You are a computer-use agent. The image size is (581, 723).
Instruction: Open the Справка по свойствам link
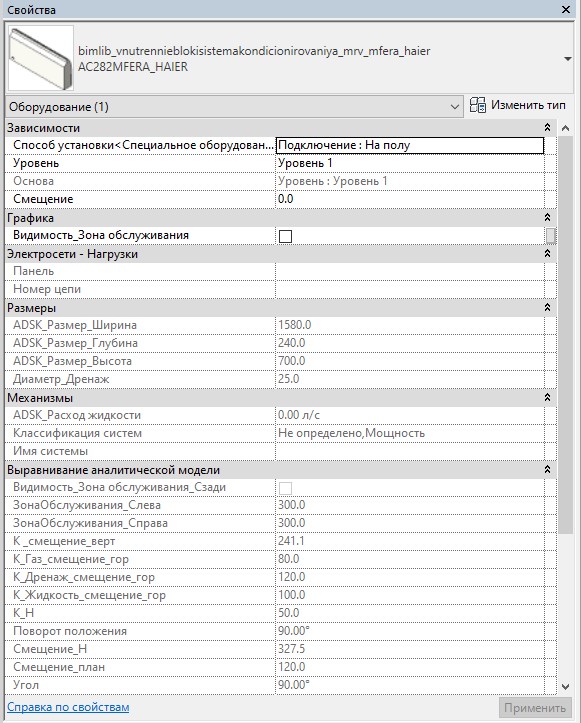point(68,707)
